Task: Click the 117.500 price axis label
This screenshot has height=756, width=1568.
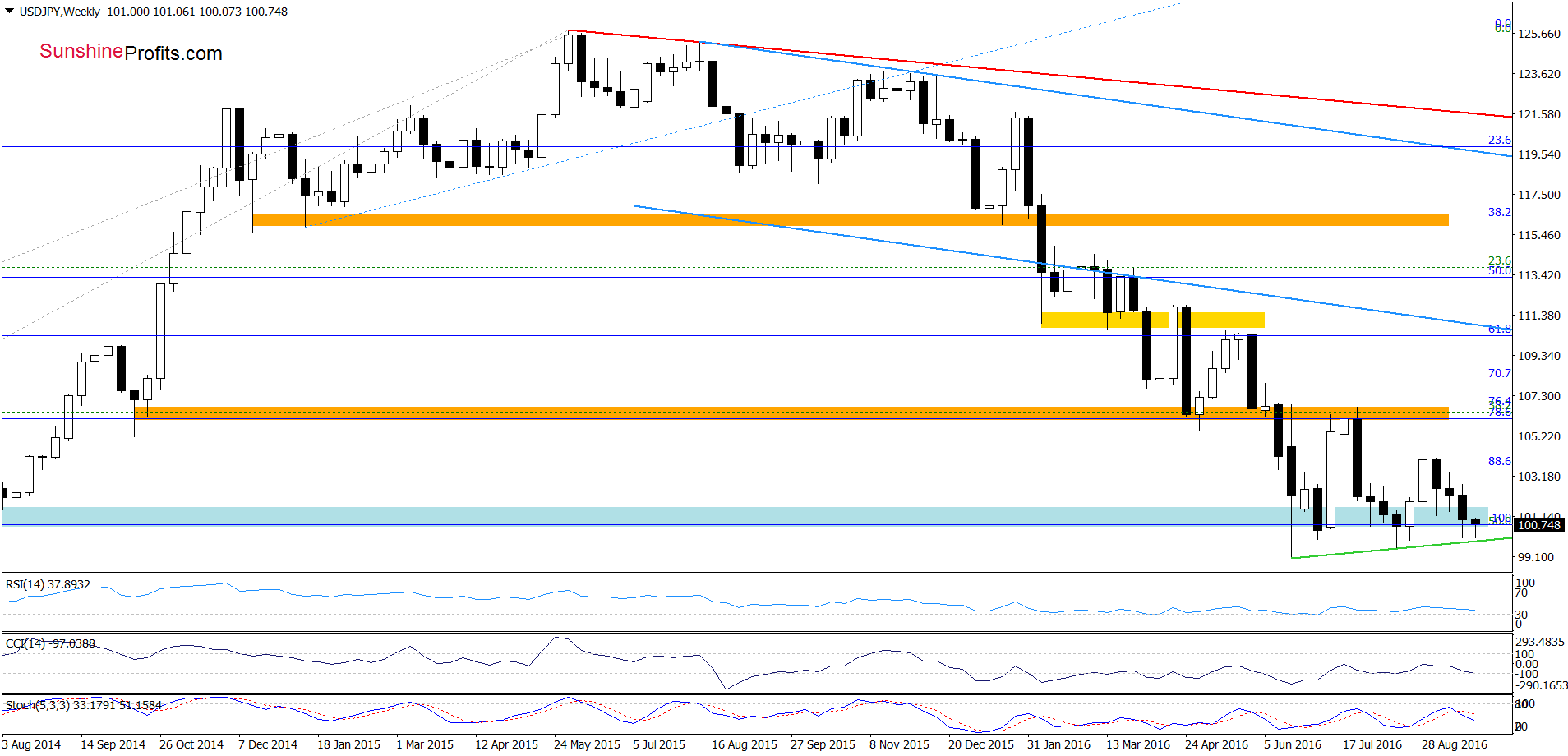Action: click(x=1539, y=195)
